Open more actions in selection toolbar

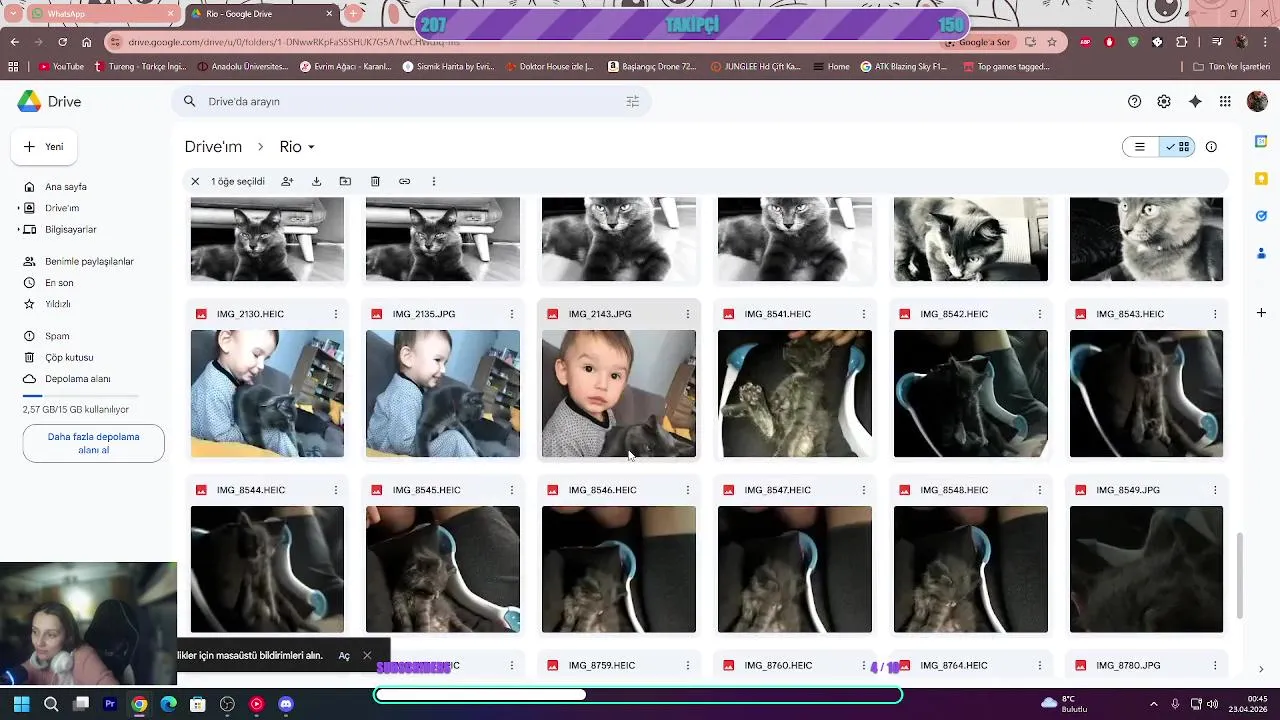click(x=434, y=181)
